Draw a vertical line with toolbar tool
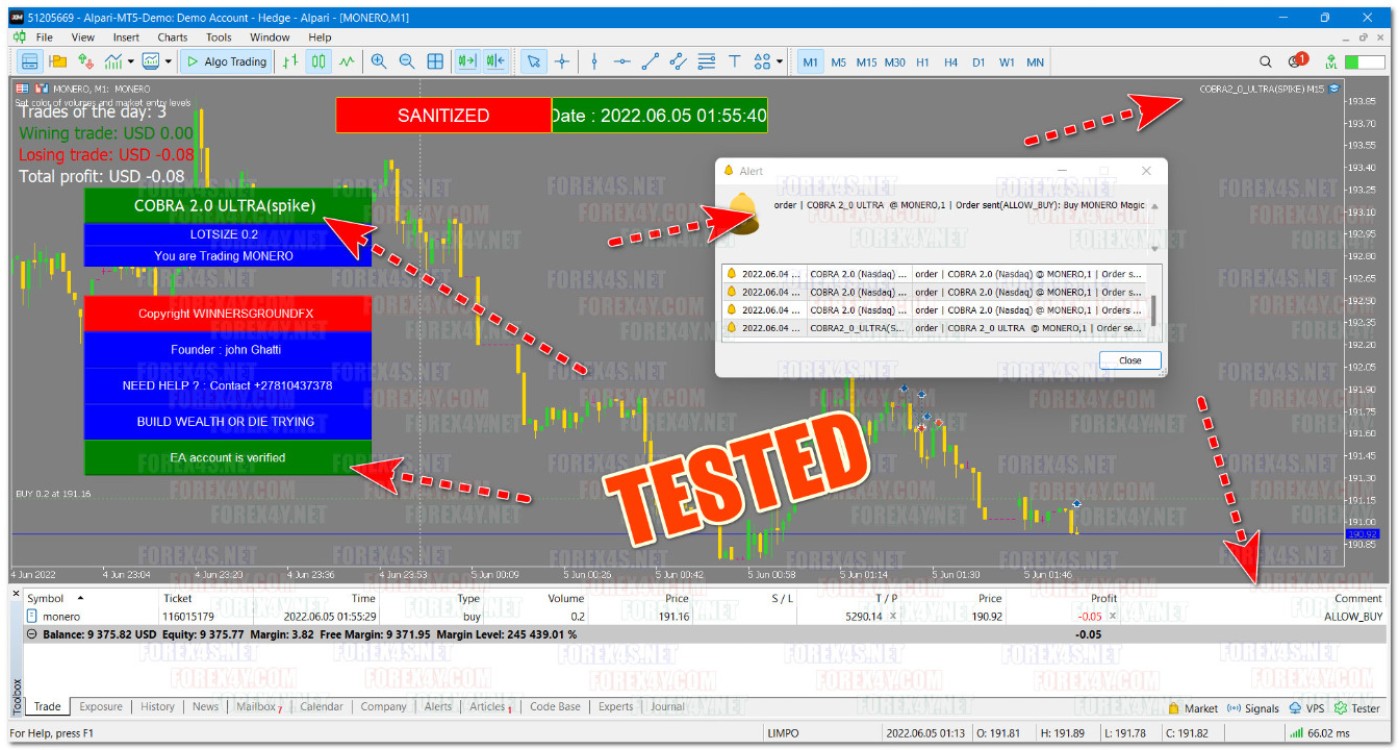This screenshot has height=750, width=1400. (x=594, y=62)
